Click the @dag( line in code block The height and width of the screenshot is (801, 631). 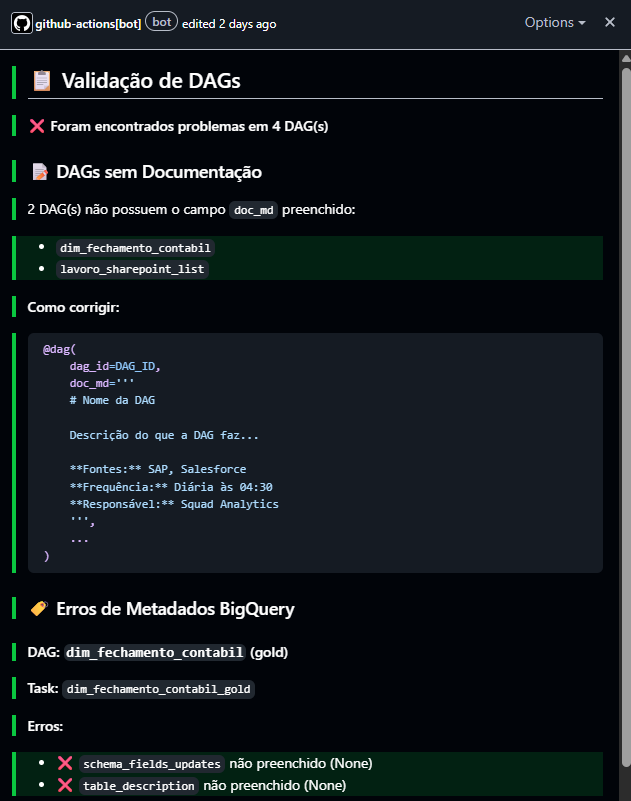59,349
